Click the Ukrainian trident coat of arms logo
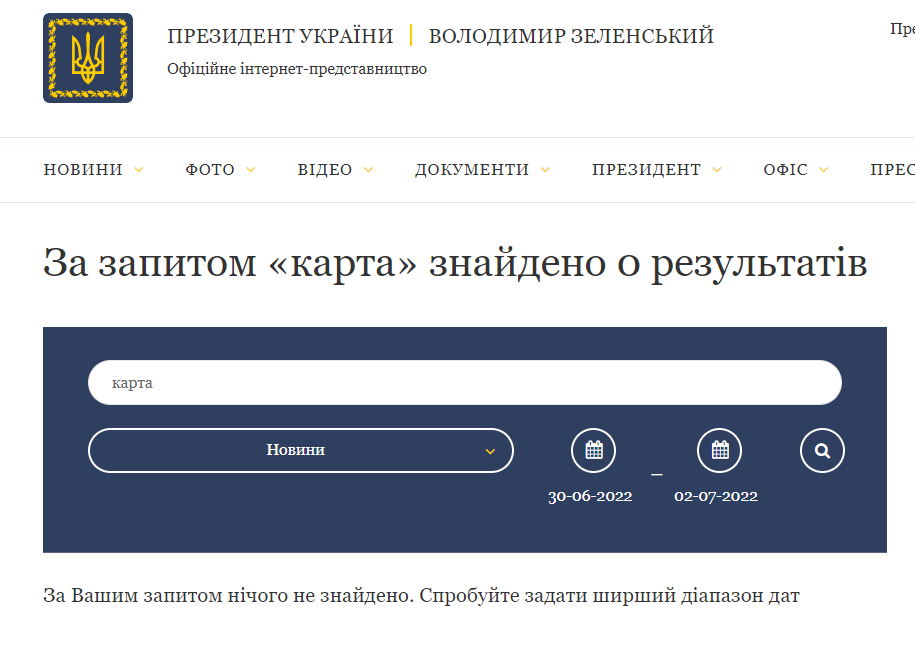Image resolution: width=915 pixels, height=660 pixels. tap(87, 55)
